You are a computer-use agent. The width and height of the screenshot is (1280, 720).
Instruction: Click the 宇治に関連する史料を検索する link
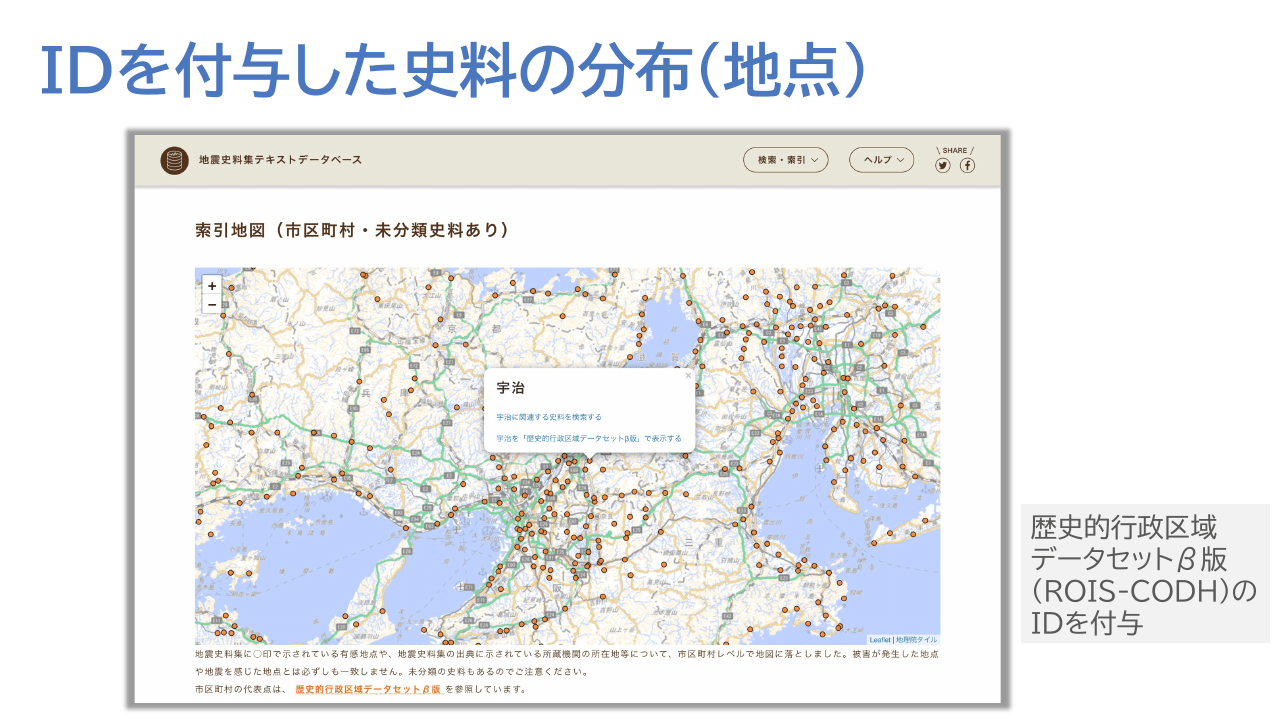click(549, 417)
